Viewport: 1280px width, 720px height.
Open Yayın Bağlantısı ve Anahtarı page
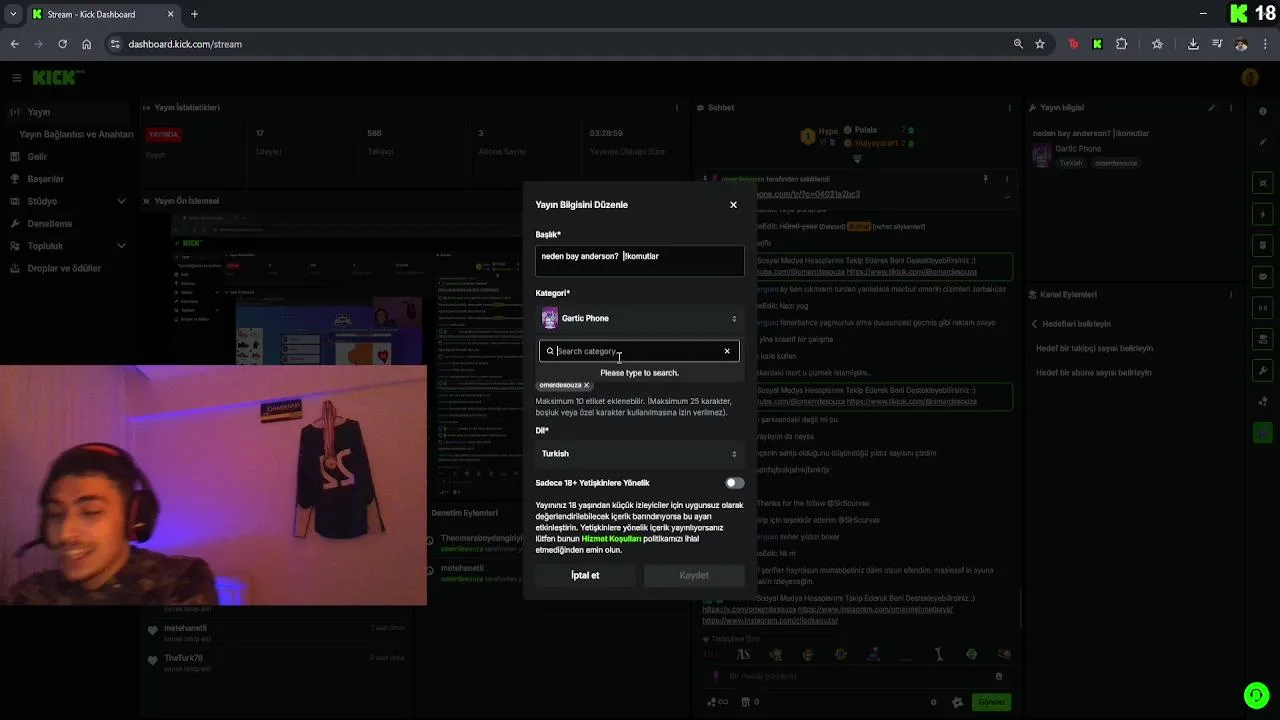76,134
